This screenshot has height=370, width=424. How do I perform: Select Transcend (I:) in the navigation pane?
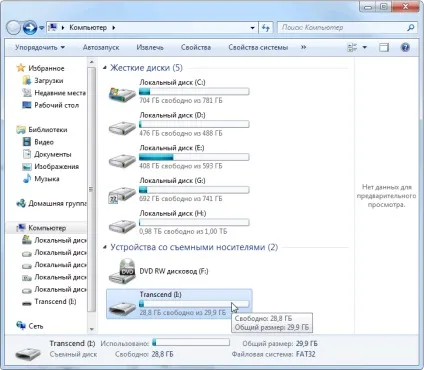[x=55, y=302]
